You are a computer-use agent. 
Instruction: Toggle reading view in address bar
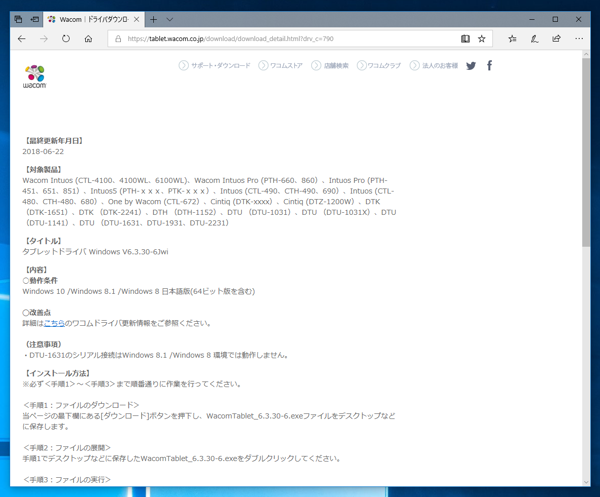coord(465,39)
